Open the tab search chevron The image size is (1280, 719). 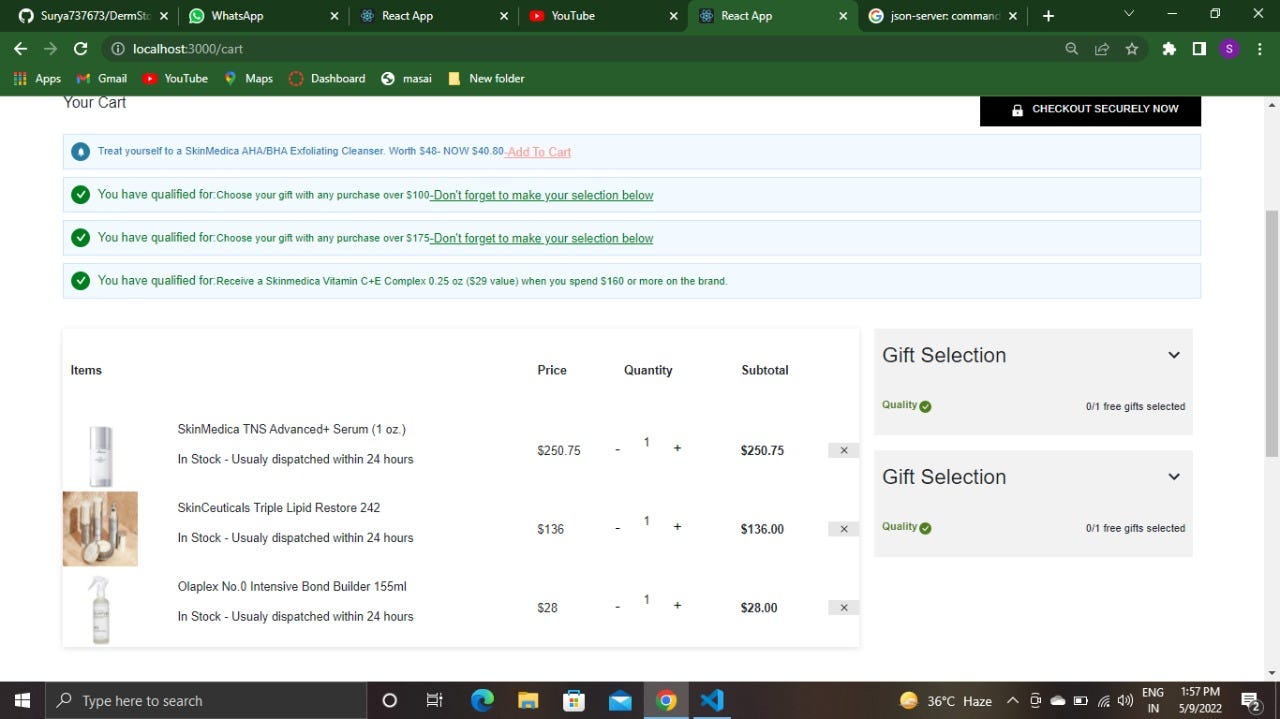[x=1129, y=14]
